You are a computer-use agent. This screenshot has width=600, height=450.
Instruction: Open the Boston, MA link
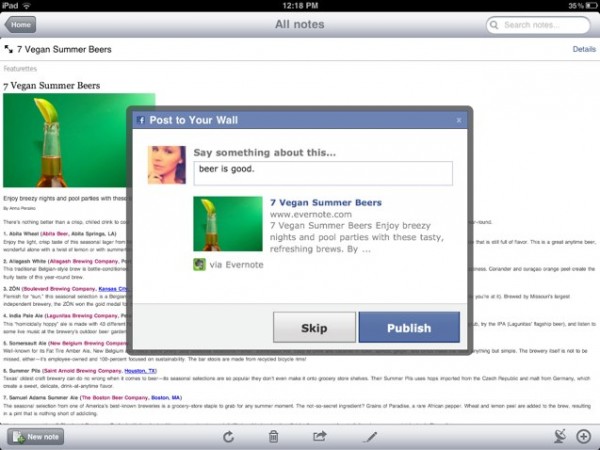165,398
